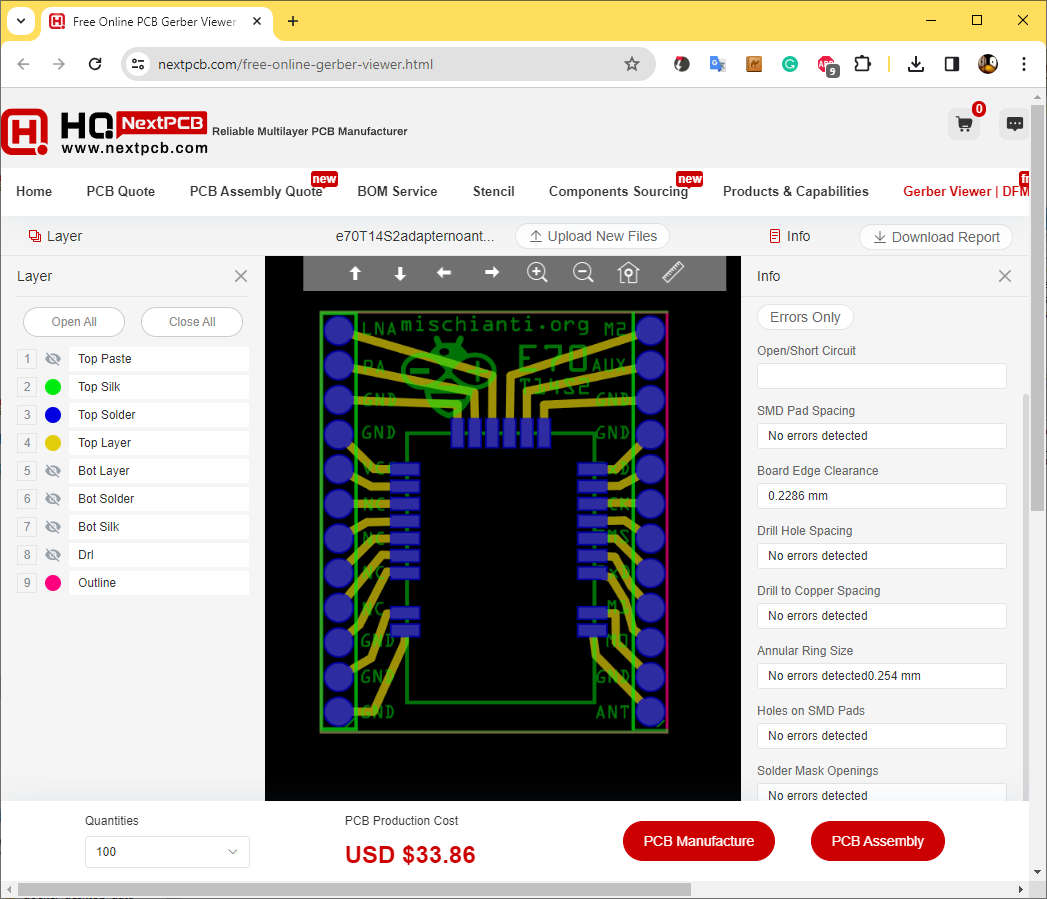
Task: Click the Info document icon in the top bar
Action: (777, 236)
